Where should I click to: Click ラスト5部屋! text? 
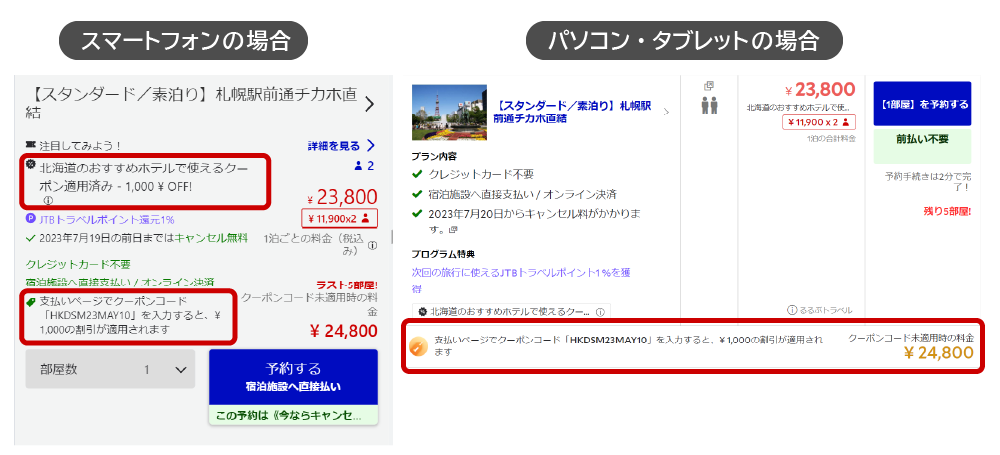coord(347,285)
